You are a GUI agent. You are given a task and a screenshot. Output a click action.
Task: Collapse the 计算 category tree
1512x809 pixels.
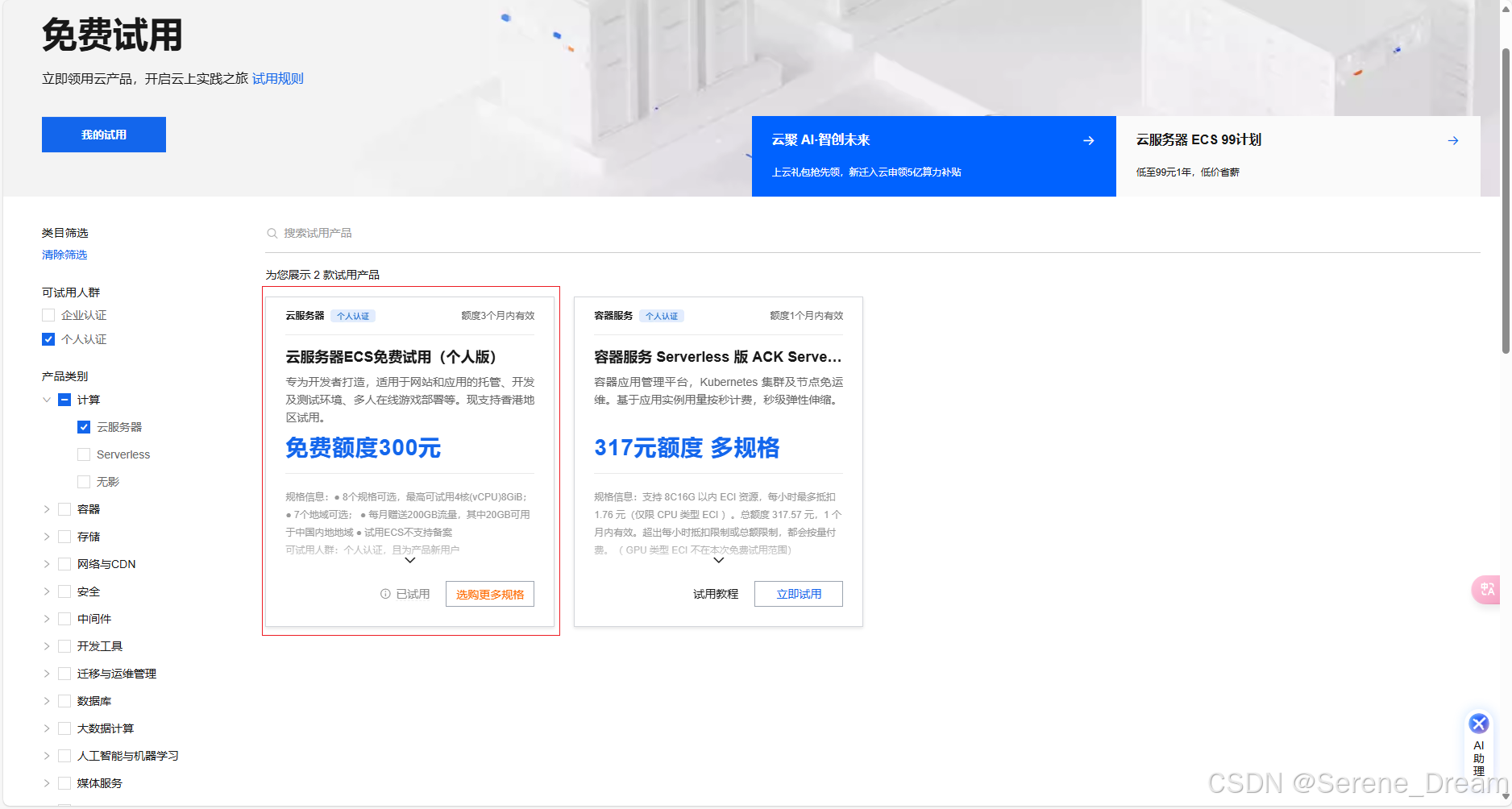pos(46,400)
